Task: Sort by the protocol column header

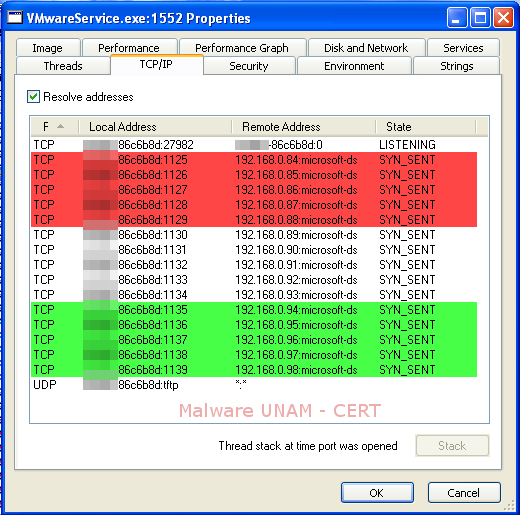Action: (55, 127)
